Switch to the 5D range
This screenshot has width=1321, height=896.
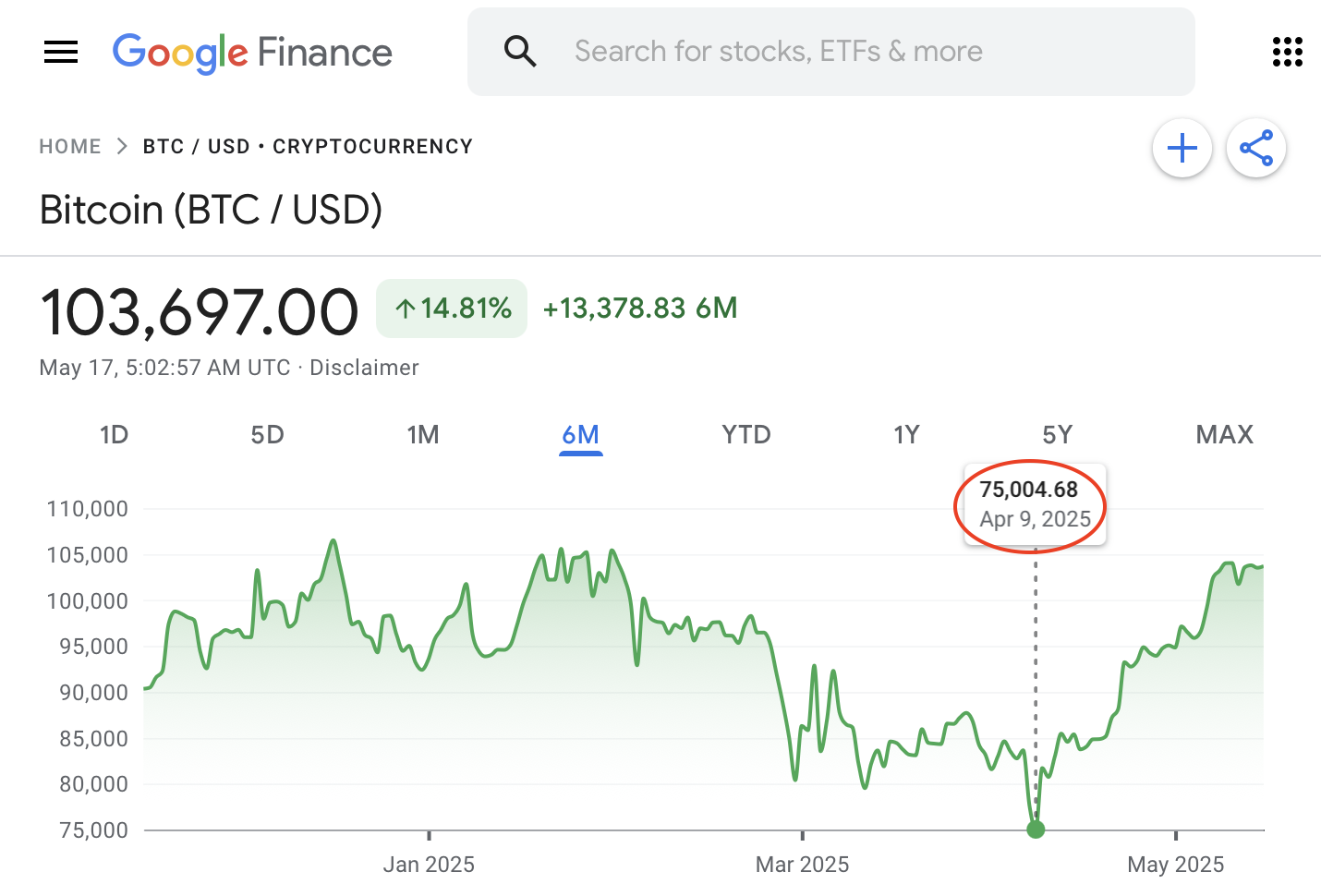tap(267, 435)
